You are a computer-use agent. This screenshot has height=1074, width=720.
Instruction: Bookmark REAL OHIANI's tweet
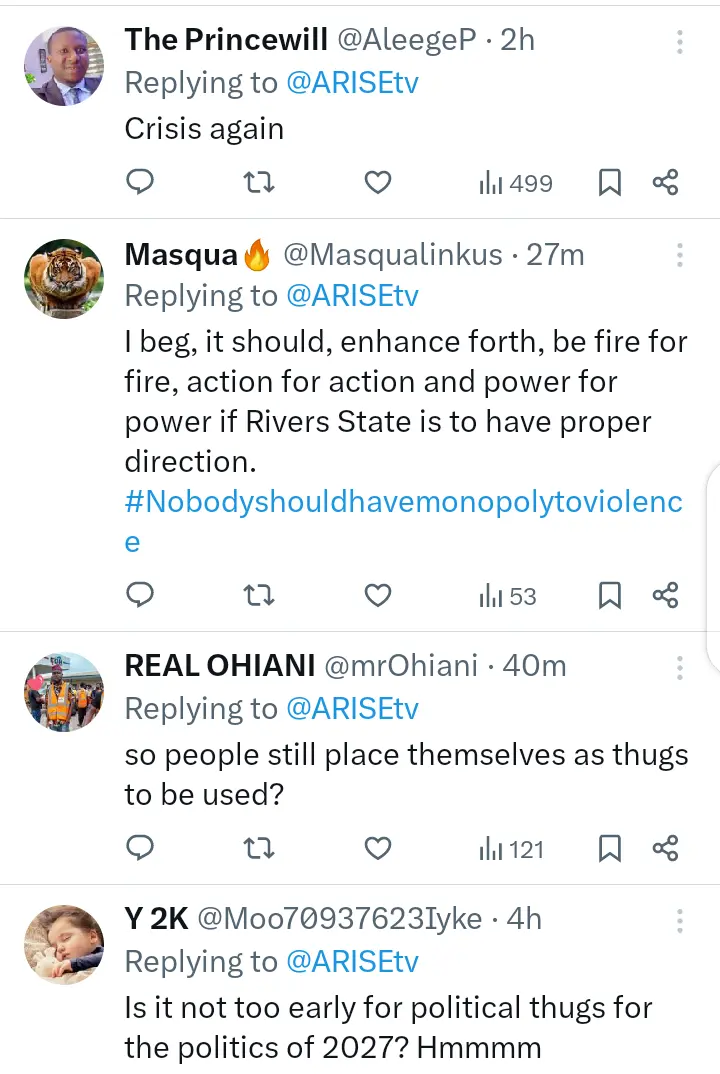point(609,849)
